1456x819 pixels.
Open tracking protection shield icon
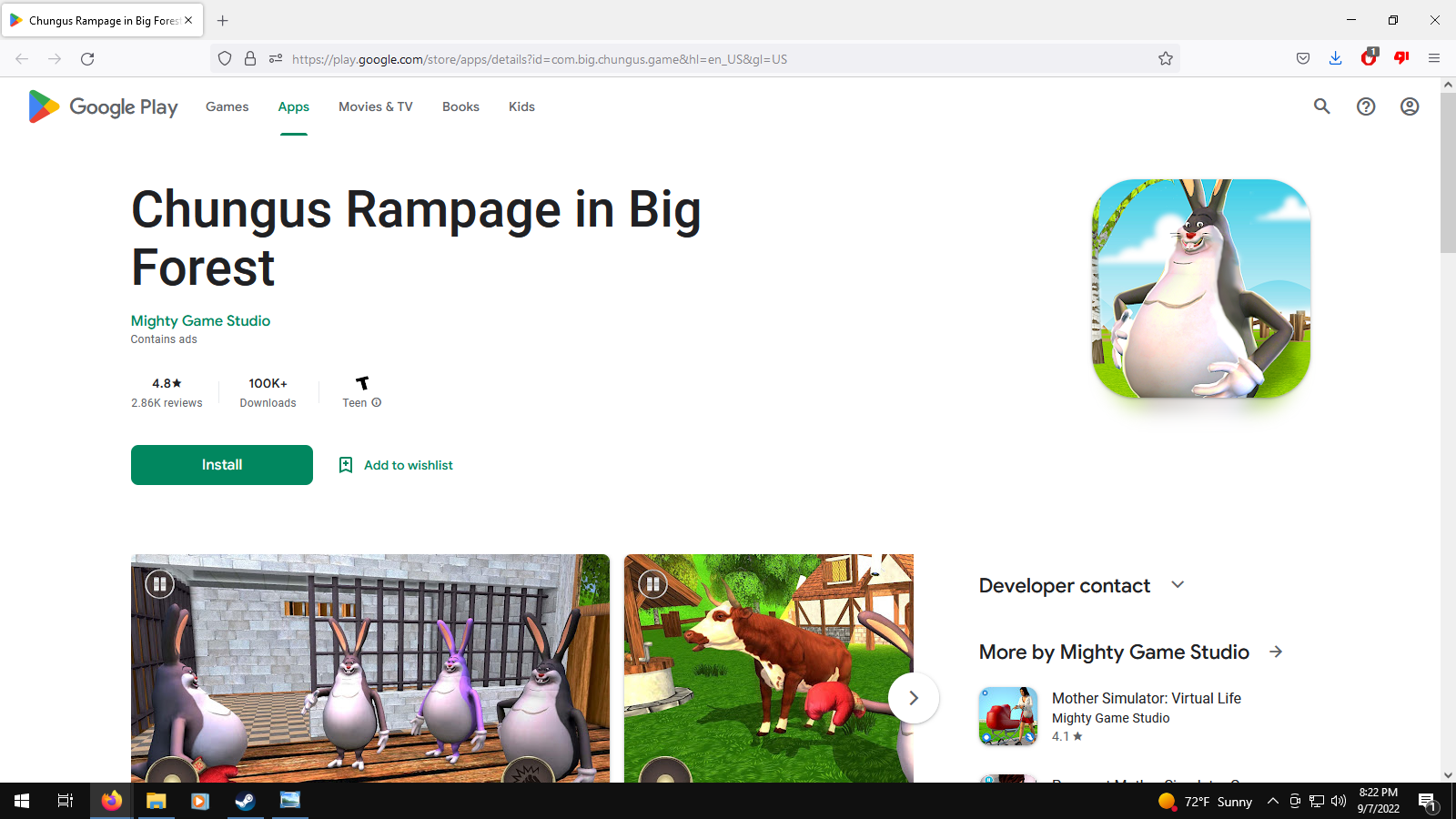click(x=225, y=59)
